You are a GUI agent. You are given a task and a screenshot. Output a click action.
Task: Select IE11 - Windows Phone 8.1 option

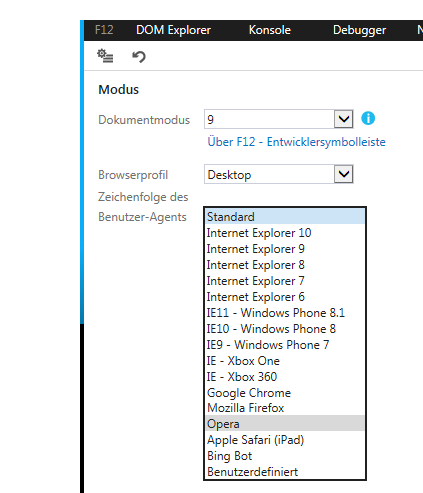[x=285, y=313]
